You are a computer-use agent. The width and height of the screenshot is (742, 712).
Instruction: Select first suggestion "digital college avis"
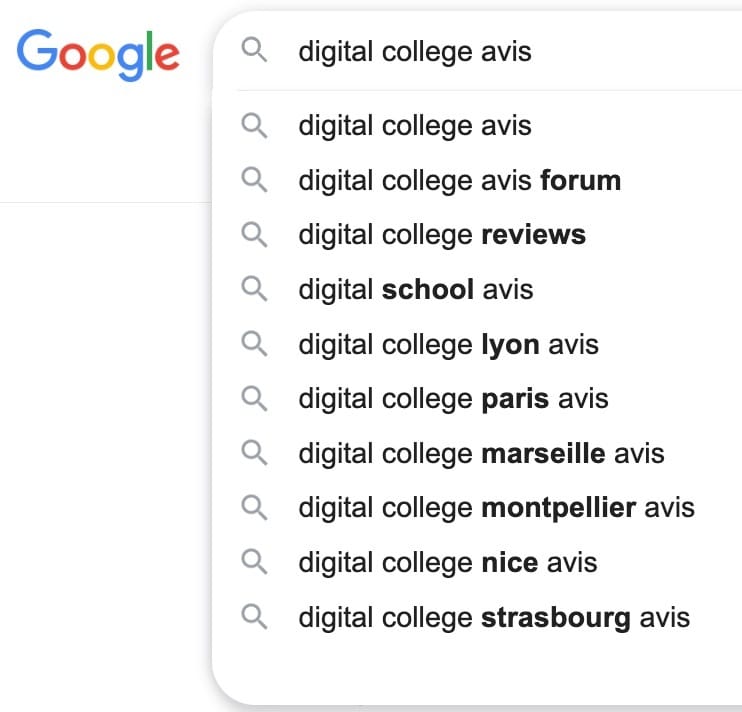point(415,126)
